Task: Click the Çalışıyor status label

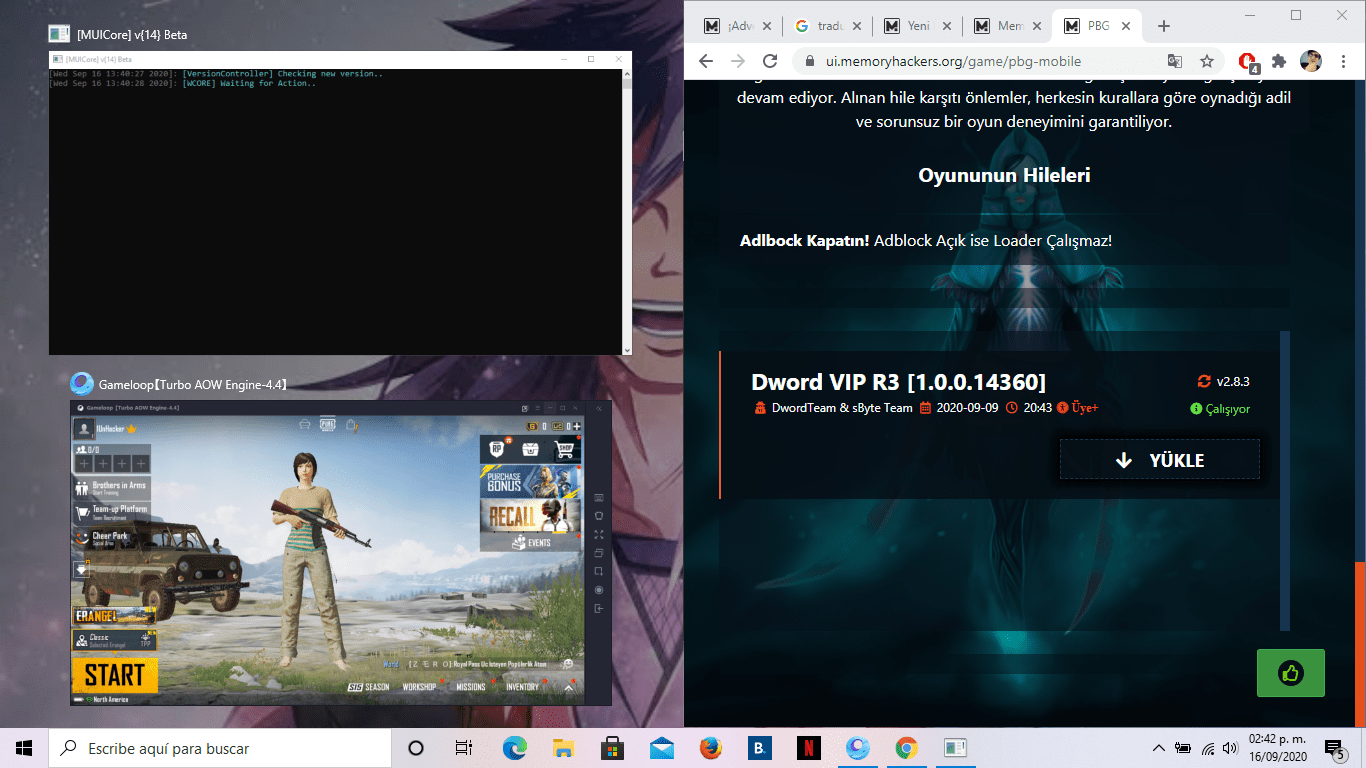Action: (x=1227, y=409)
